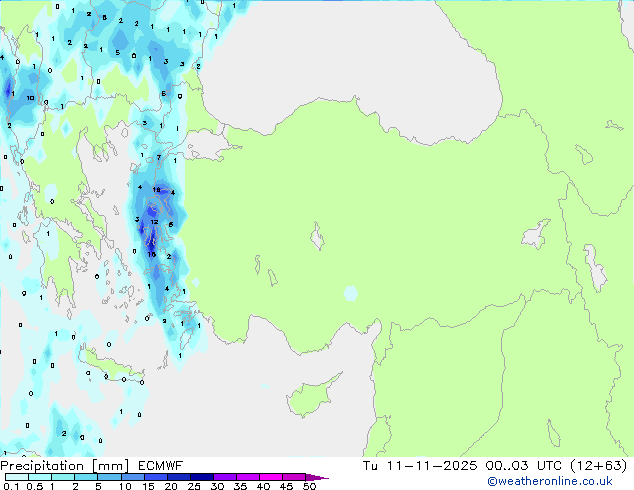Image resolution: width=634 pixels, height=490 pixels.
Task: Select the 35–40 mm legend swatch
Action: click(248, 477)
